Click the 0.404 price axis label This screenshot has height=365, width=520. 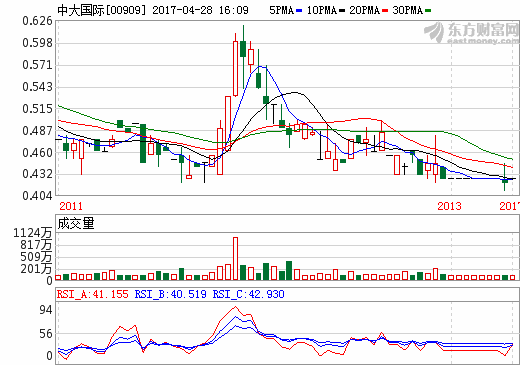(x=38, y=196)
